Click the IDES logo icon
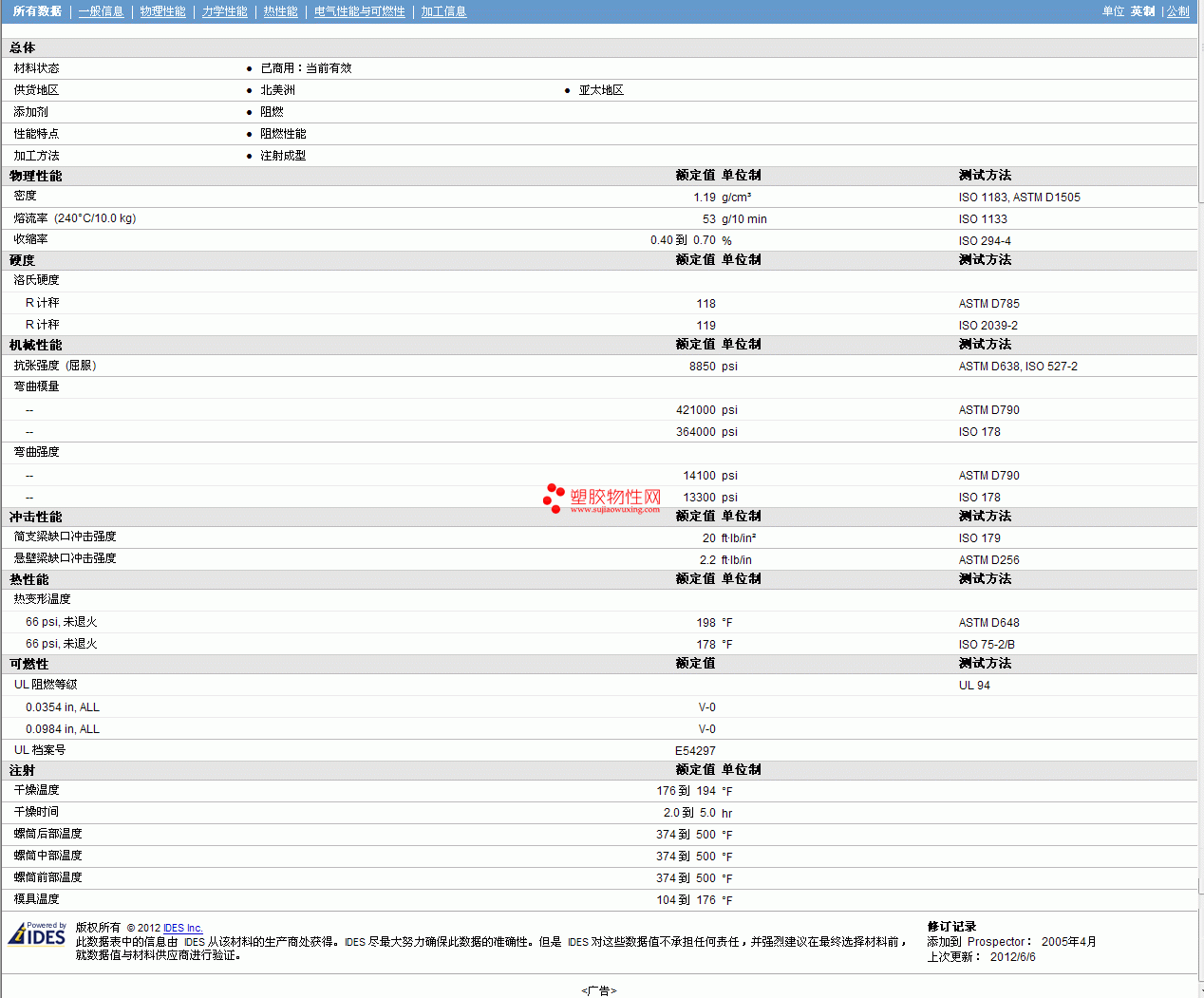Screen dimensions: 1204x998 pyautogui.click(x=37, y=934)
